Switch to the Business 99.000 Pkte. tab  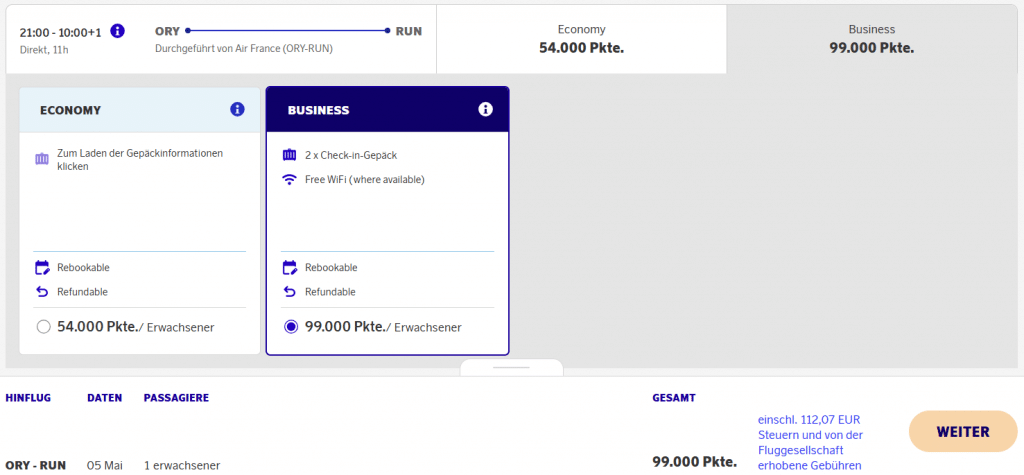click(x=871, y=39)
